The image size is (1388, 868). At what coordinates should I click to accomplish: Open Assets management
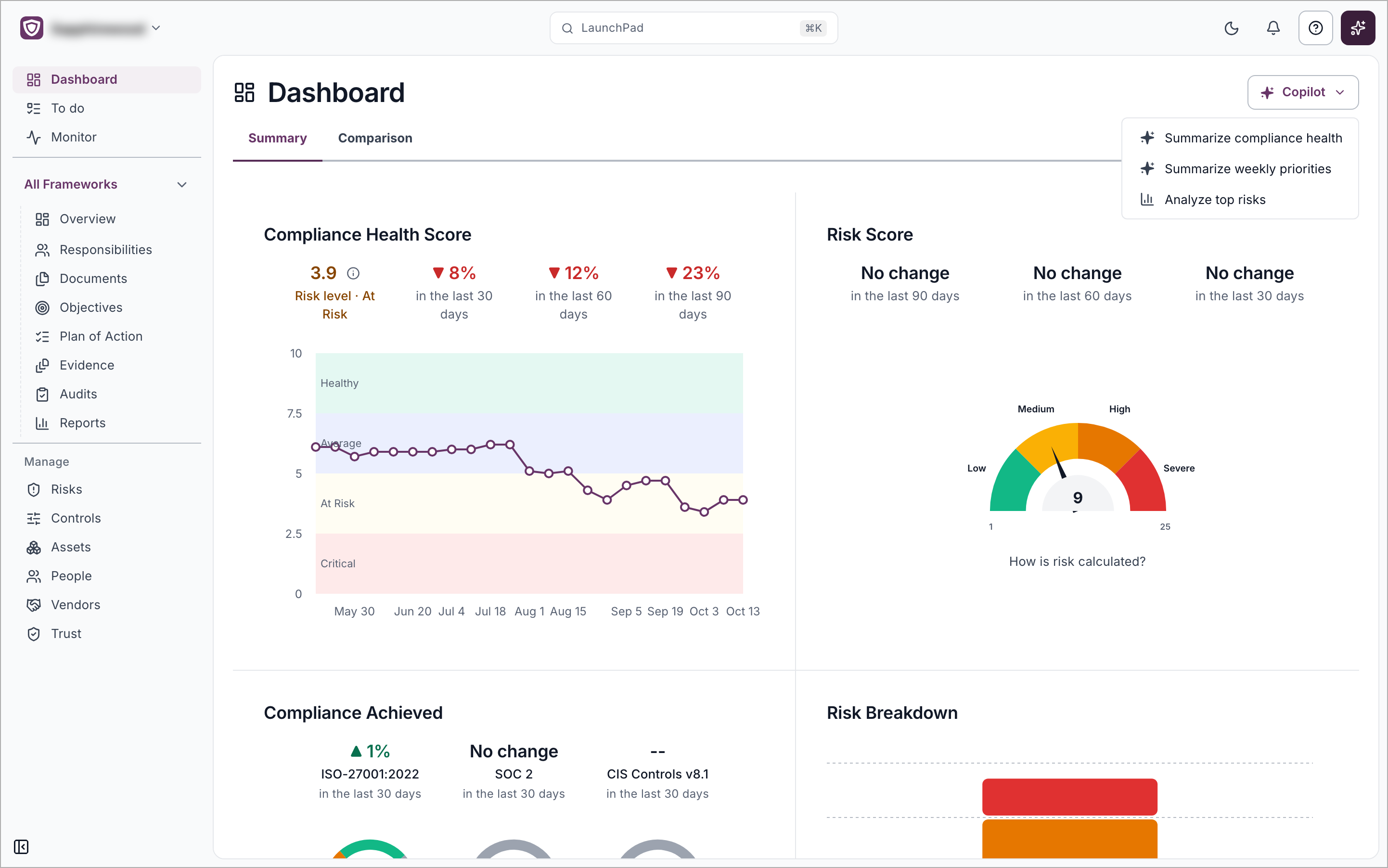pos(107,547)
